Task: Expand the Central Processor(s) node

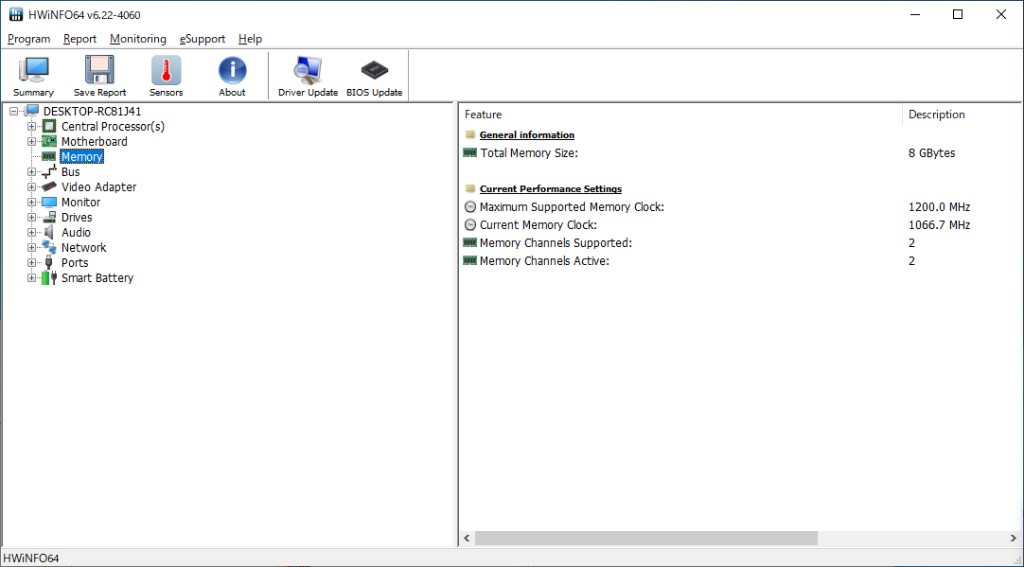Action: point(32,127)
